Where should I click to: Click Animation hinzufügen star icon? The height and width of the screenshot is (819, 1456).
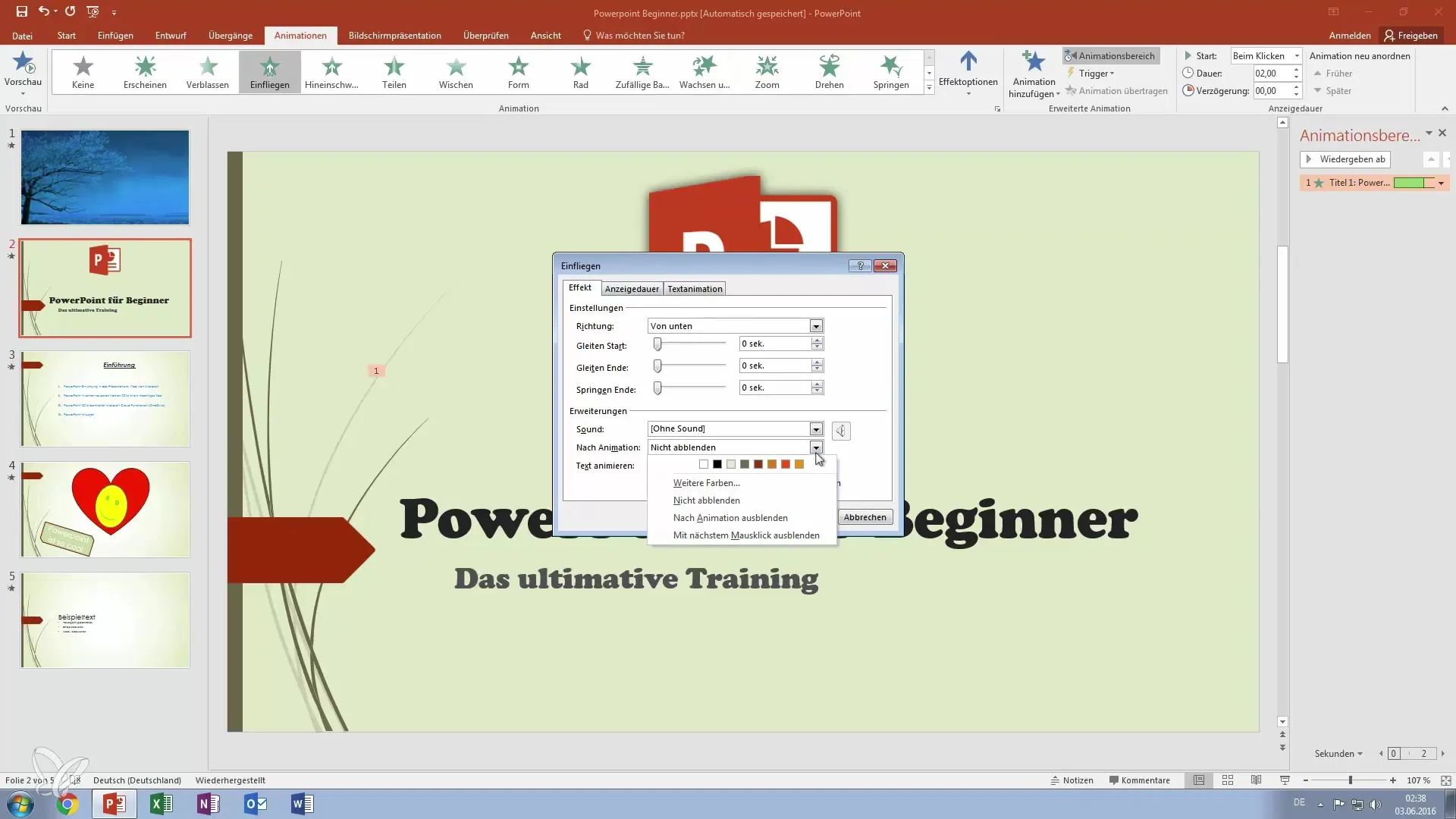point(1034,62)
